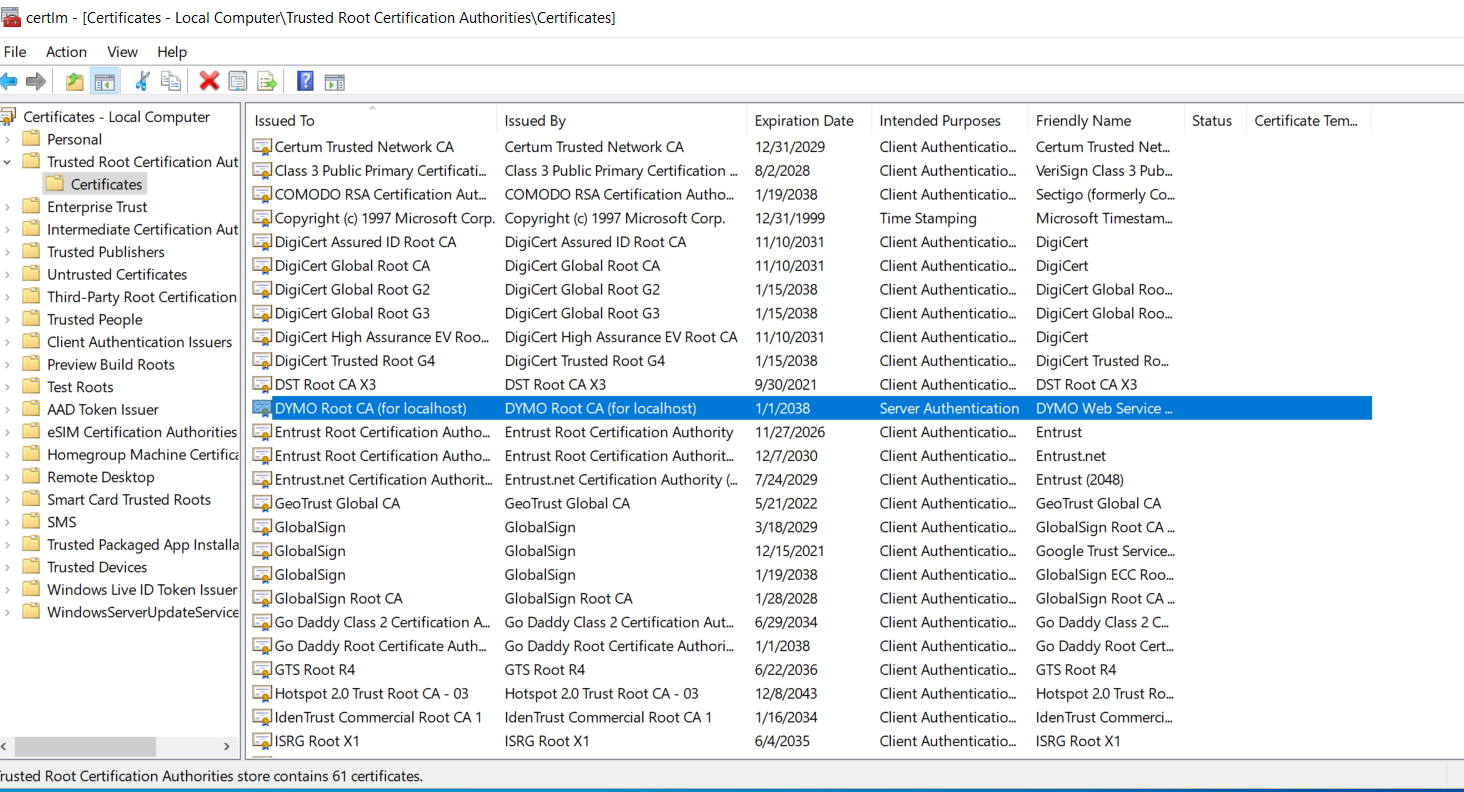Open Help with blue question mark icon

(305, 82)
